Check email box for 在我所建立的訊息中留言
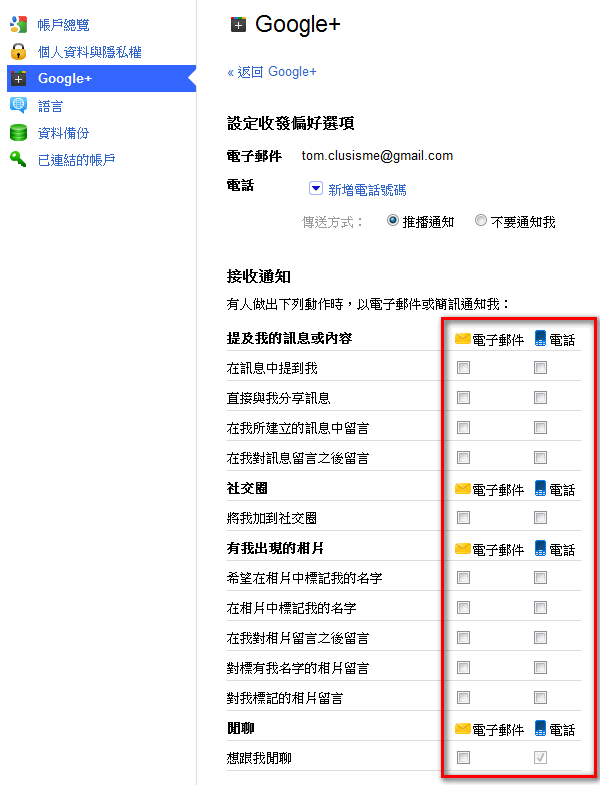The height and width of the screenshot is (785, 600). (x=463, y=428)
